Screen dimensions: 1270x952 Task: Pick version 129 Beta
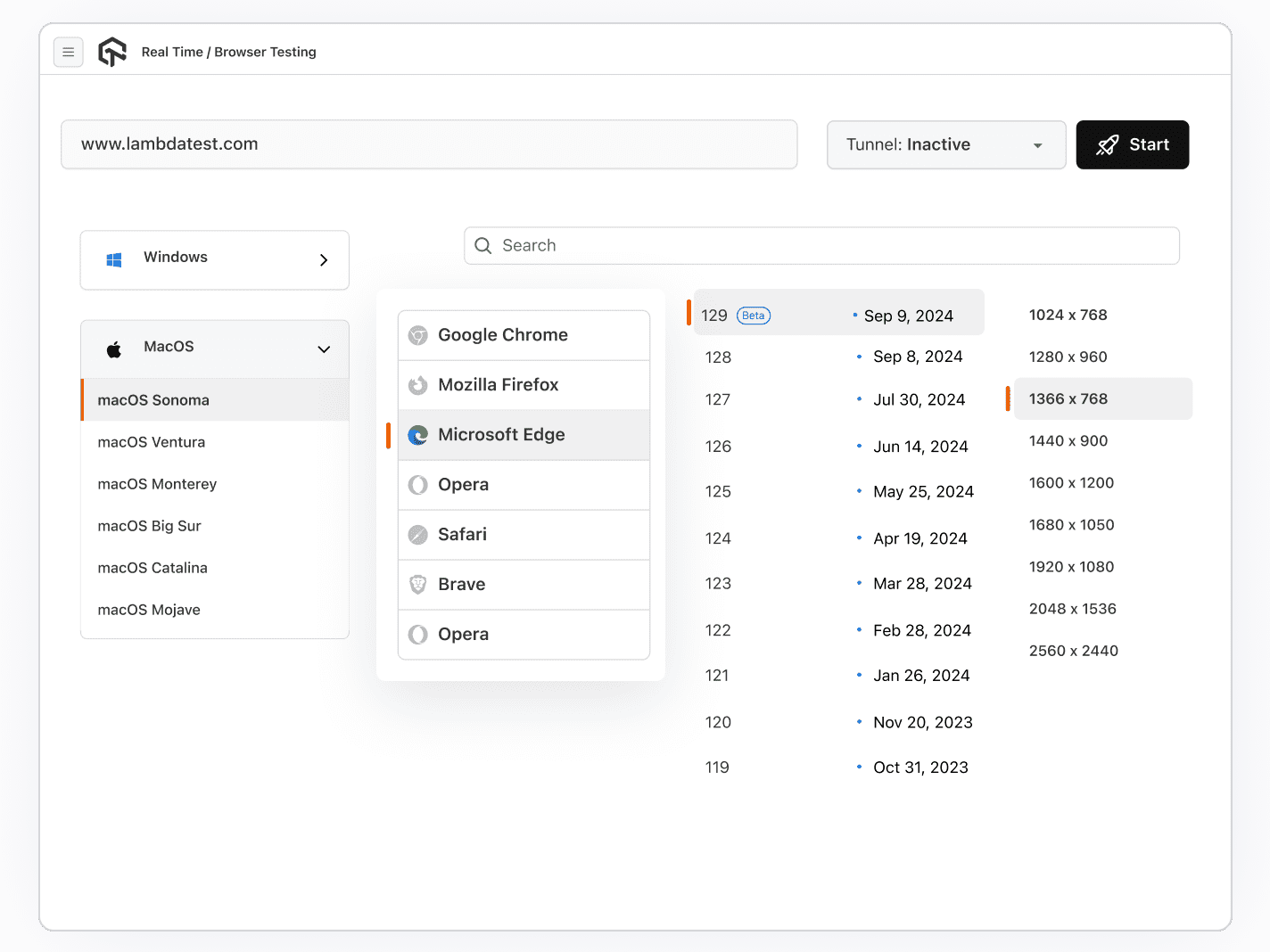[x=736, y=316]
